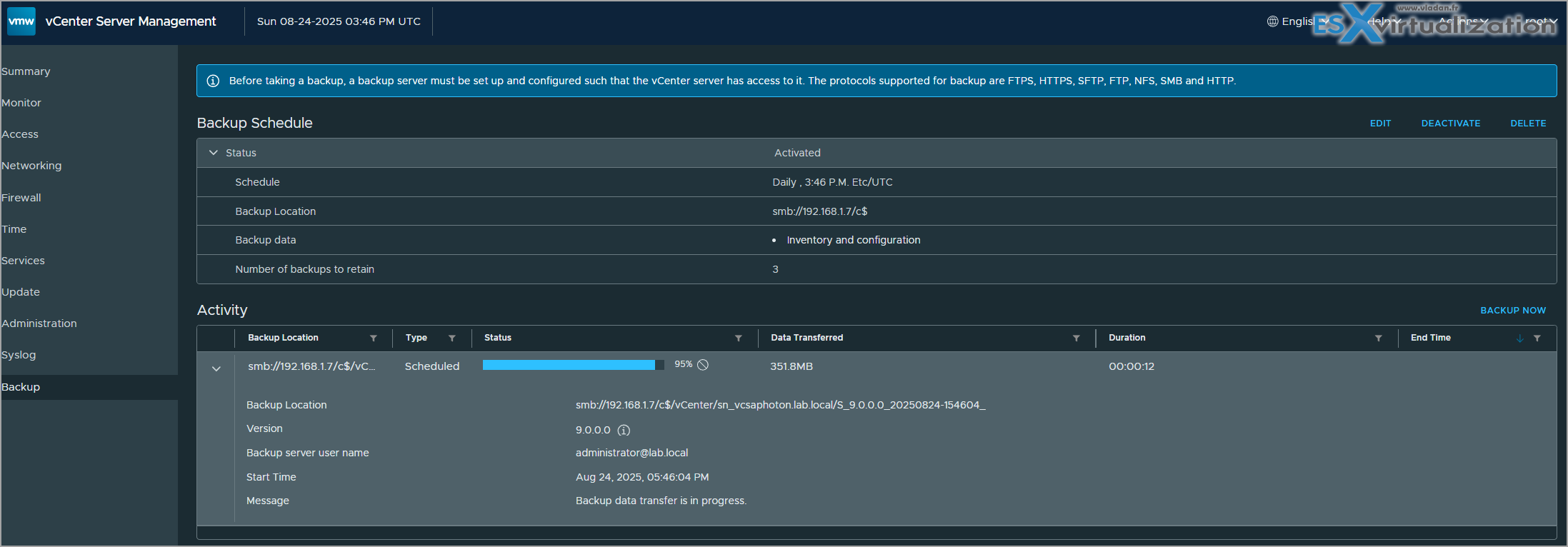Click the Activated status value
The image size is (1568, 547).
tap(797, 153)
